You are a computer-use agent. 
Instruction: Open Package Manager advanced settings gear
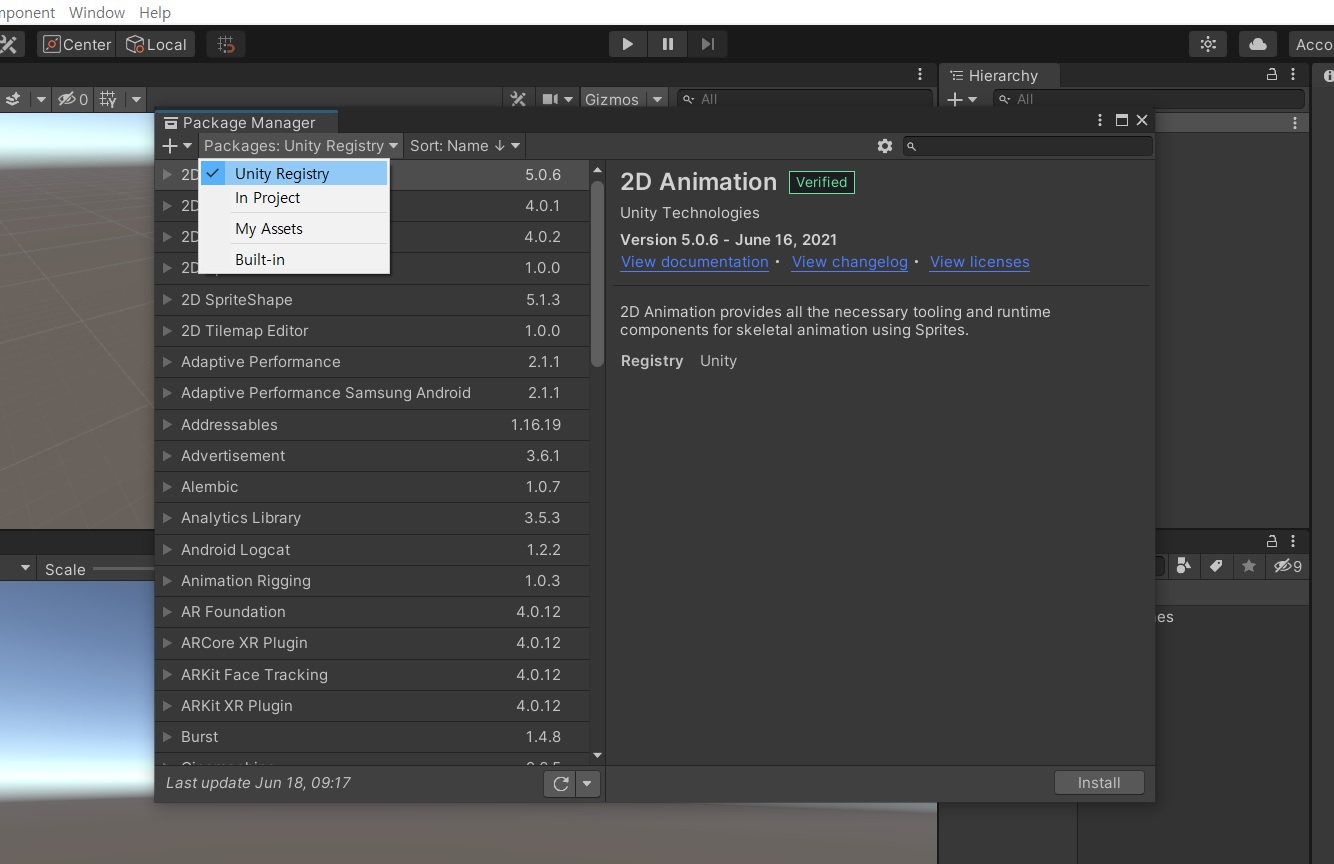coord(885,146)
